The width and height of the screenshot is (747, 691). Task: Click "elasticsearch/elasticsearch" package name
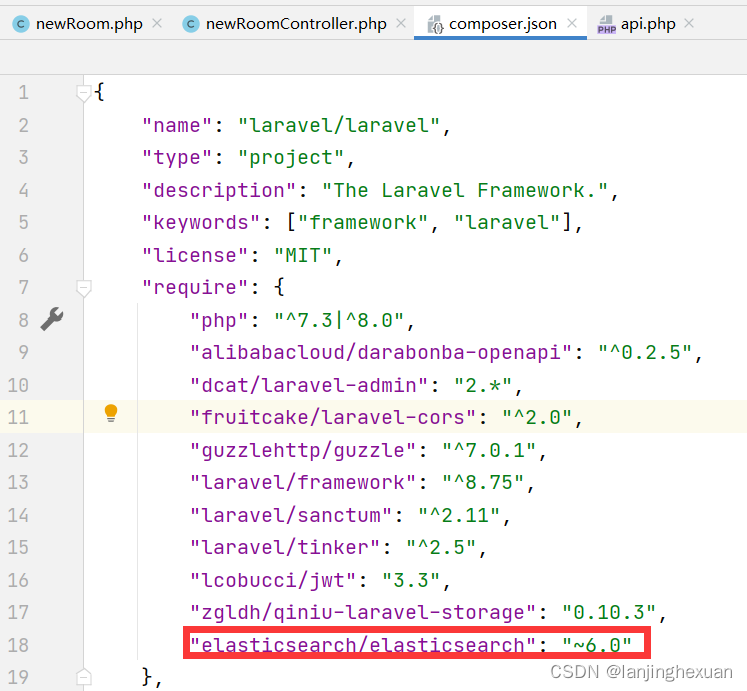(363, 645)
